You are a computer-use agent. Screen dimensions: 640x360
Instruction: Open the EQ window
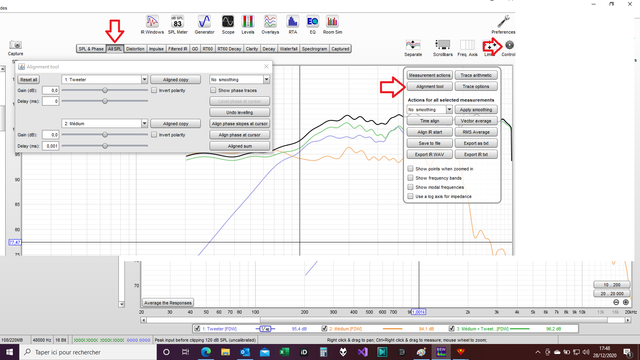pyautogui.click(x=313, y=24)
